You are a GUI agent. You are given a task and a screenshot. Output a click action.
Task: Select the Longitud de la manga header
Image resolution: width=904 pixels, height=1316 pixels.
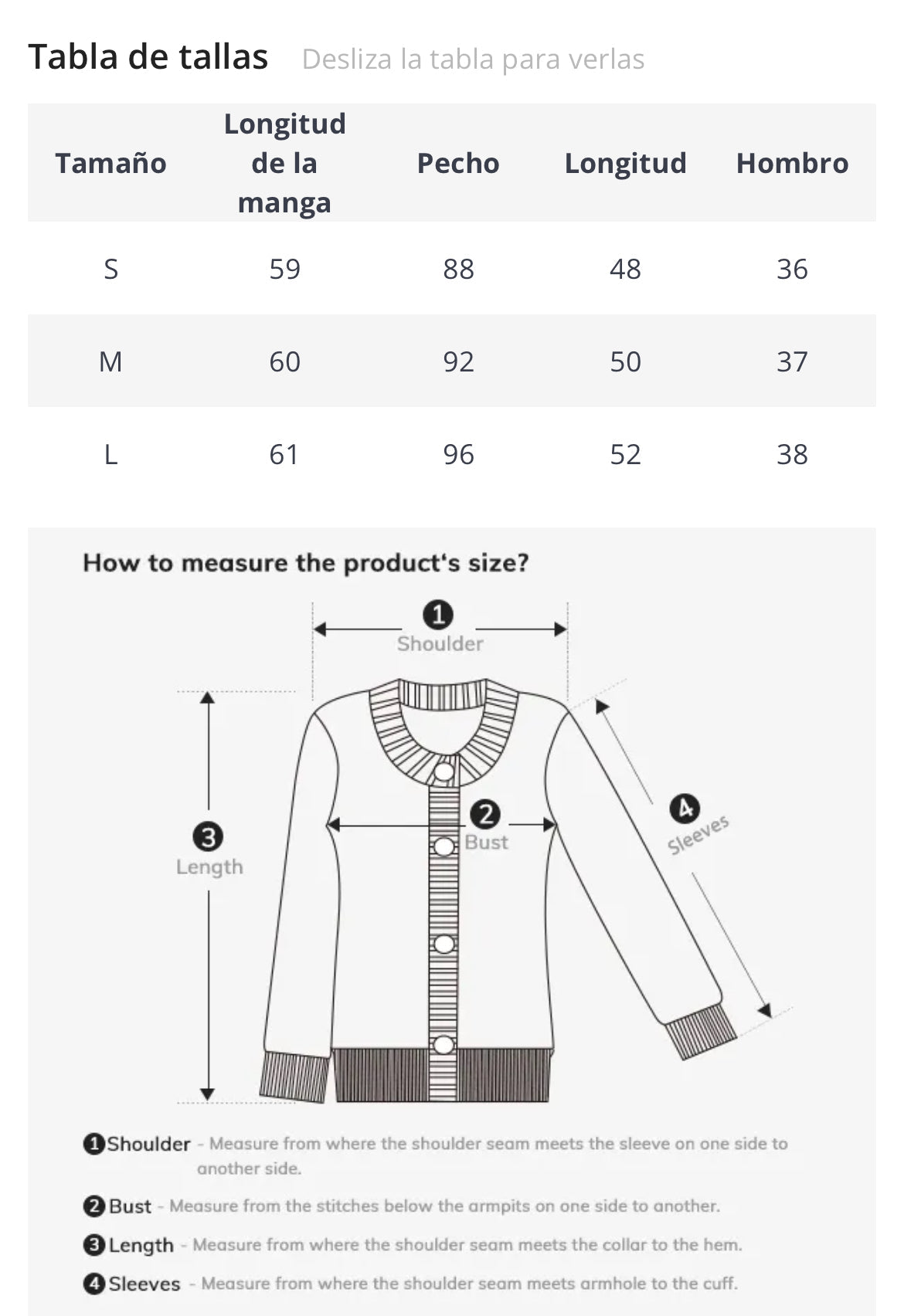tap(284, 163)
